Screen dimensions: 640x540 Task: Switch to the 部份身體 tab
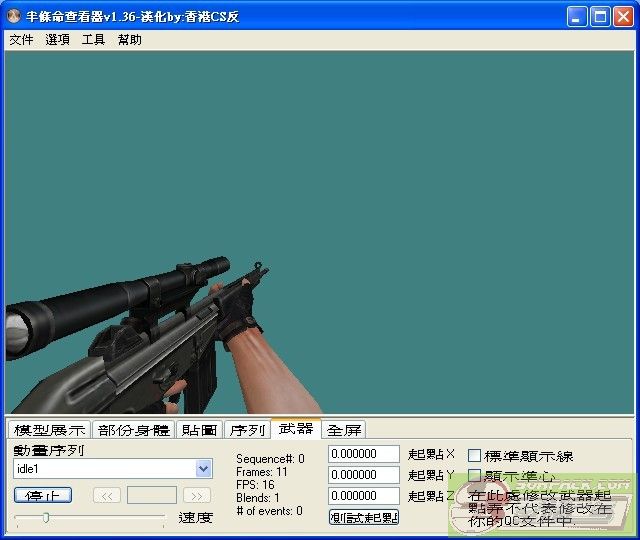coord(133,430)
